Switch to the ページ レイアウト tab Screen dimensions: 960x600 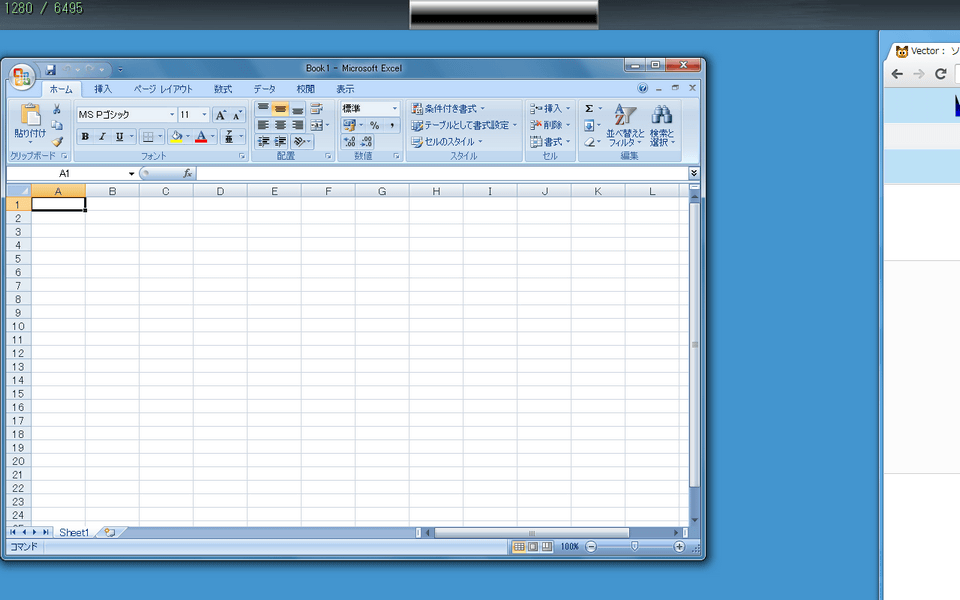point(163,89)
